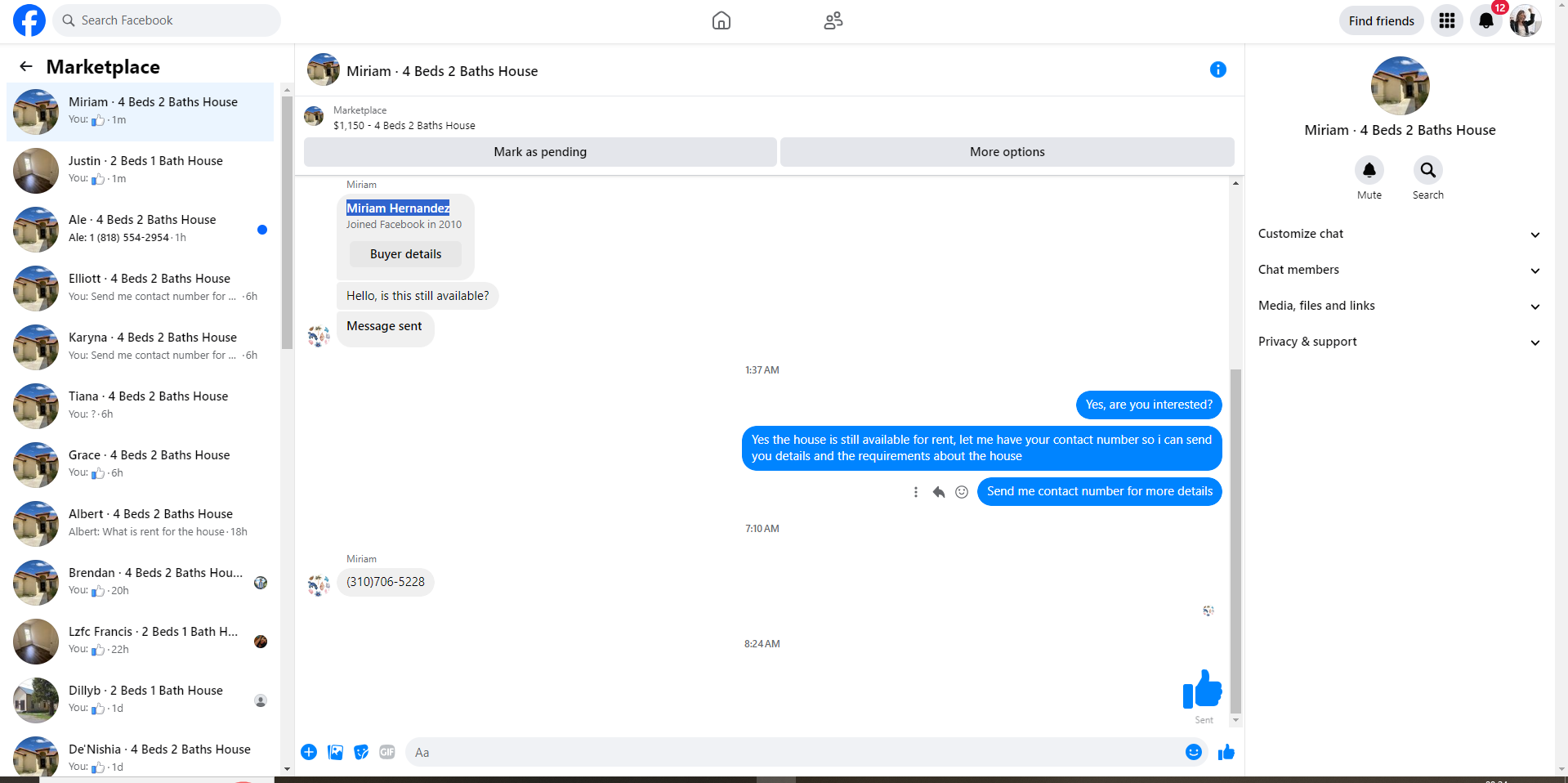Screen dimensions: 1568x783
Task: Choose a GIF icon in composer
Action: click(387, 752)
